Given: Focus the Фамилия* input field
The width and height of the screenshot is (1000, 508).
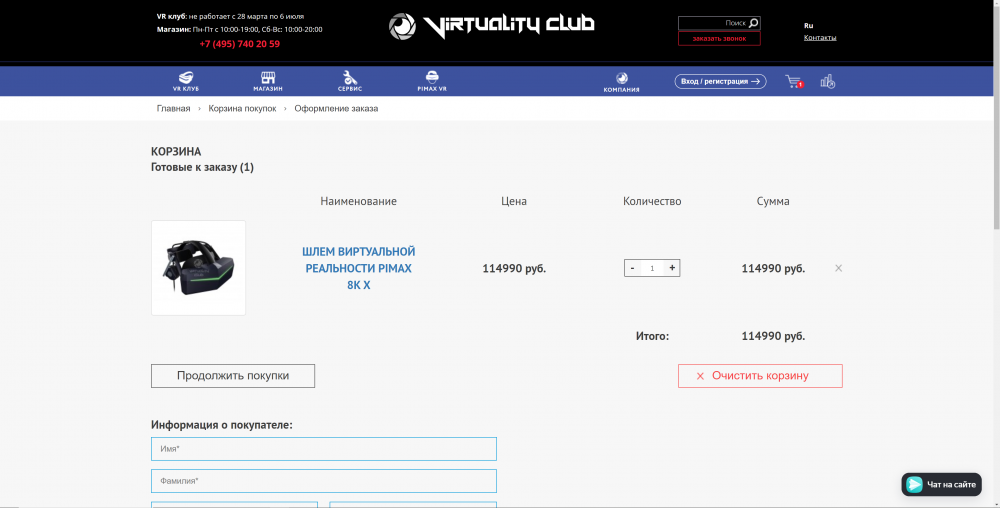Looking at the screenshot, I should tap(324, 481).
